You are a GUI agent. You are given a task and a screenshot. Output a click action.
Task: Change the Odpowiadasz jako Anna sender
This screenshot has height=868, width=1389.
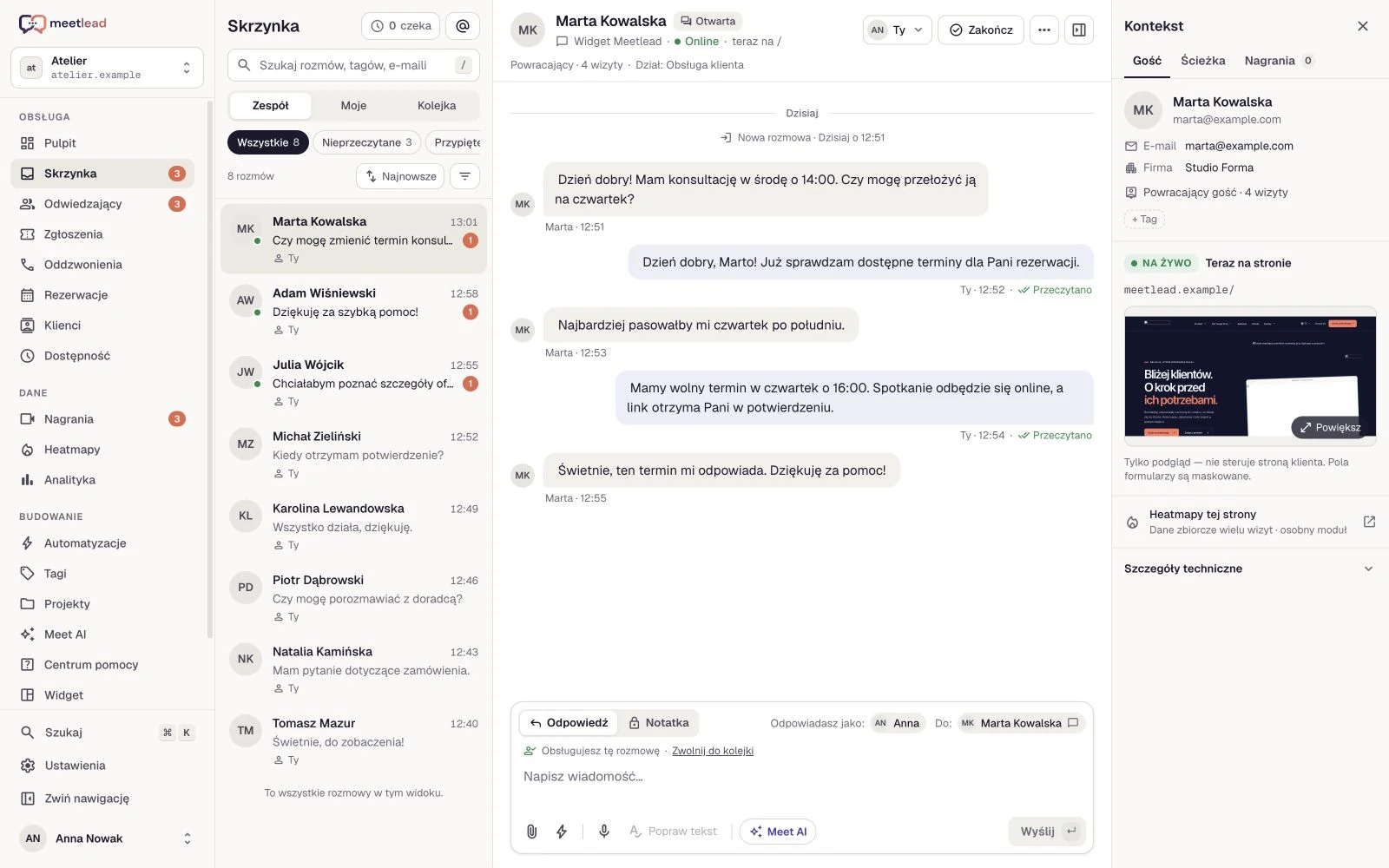pos(898,723)
